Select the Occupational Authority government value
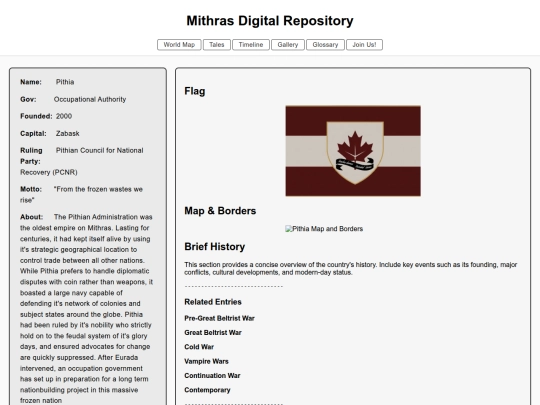Viewport: 540px width, 405px height. click(90, 99)
